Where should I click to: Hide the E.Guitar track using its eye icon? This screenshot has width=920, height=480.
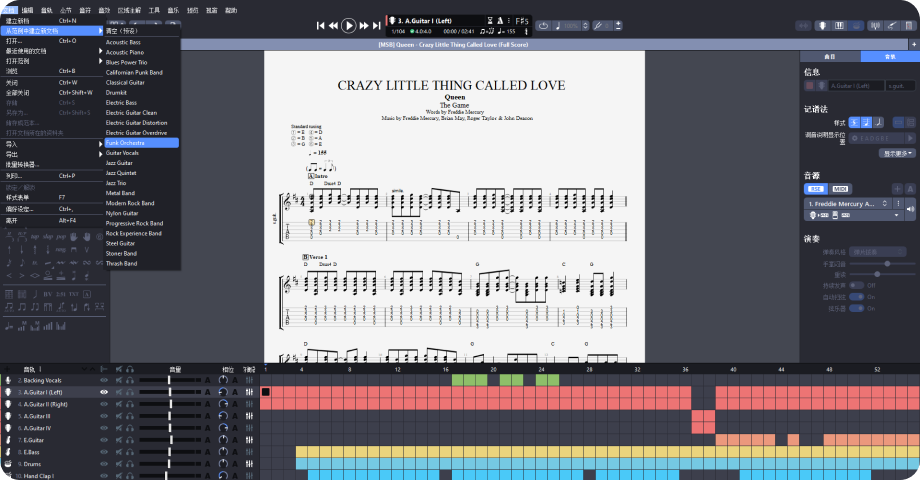click(104, 440)
